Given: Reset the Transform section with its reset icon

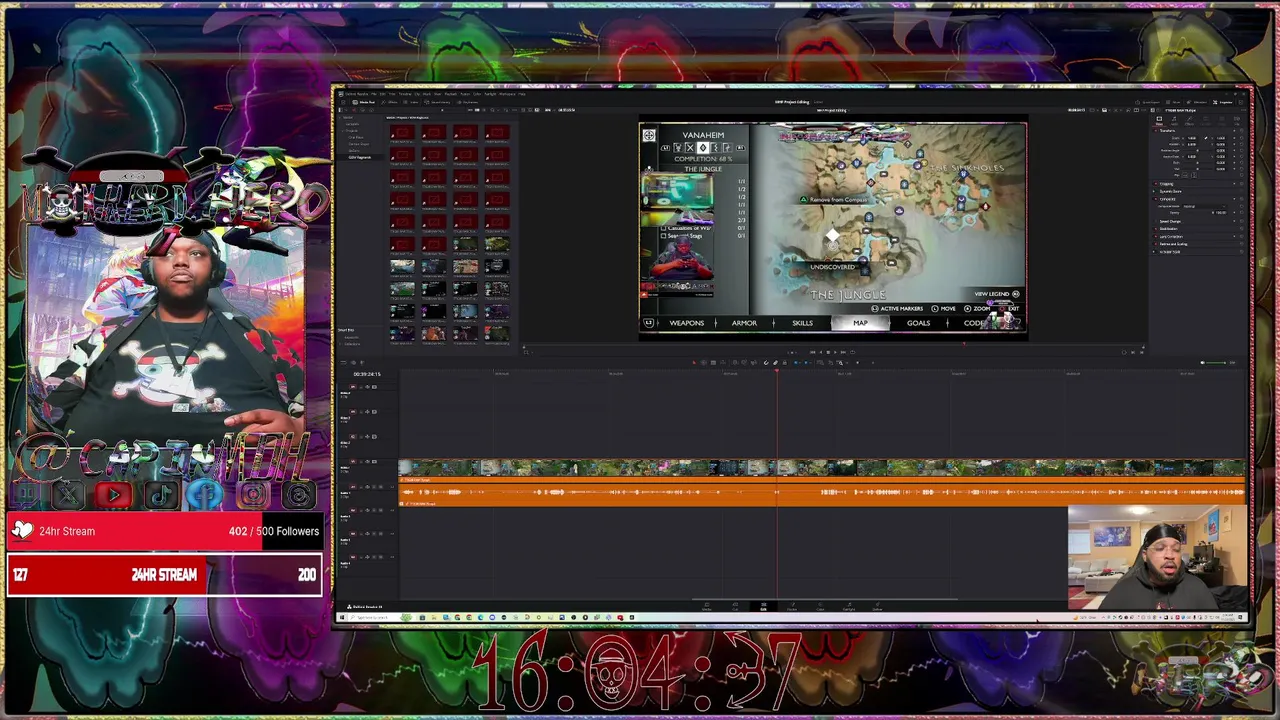Looking at the screenshot, I should (x=1241, y=131).
